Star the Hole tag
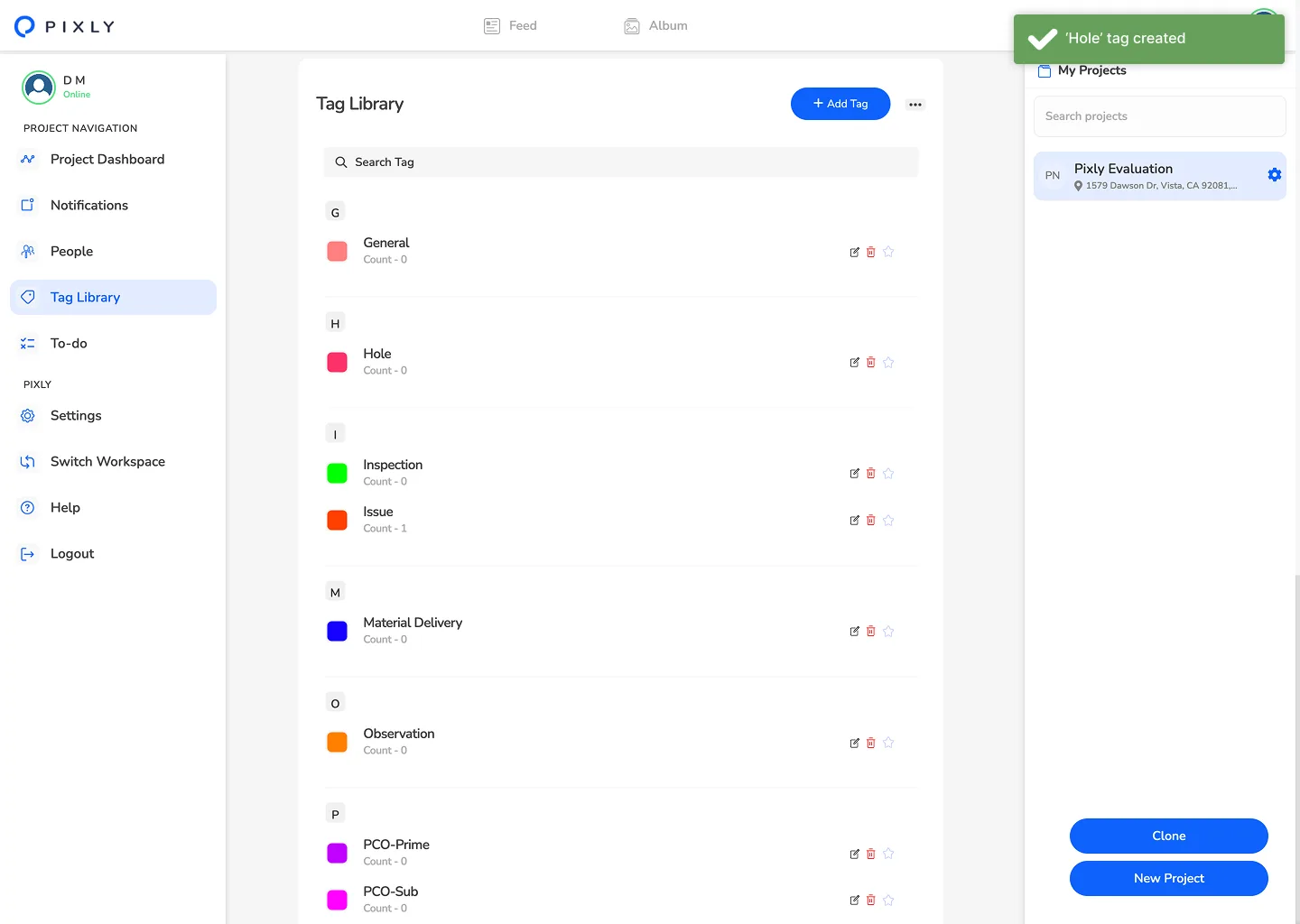The image size is (1300, 924). 888,363
